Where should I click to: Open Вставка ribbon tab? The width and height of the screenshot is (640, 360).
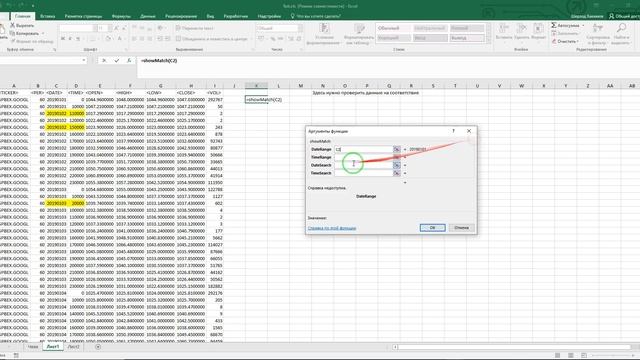(x=47, y=16)
